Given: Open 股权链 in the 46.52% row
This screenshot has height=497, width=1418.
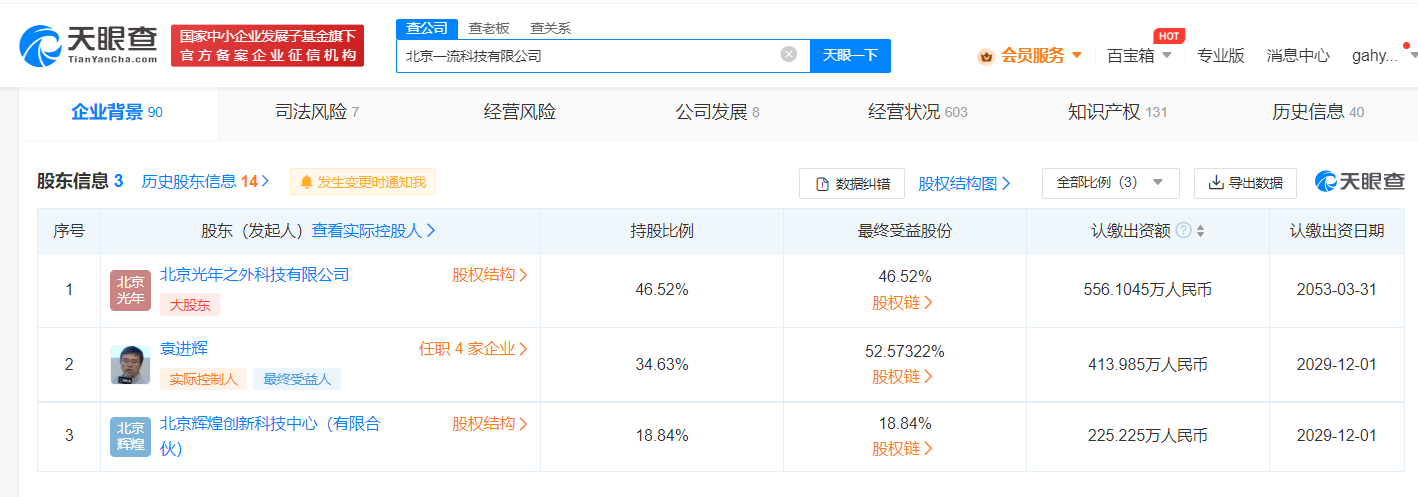Looking at the screenshot, I should tap(903, 302).
